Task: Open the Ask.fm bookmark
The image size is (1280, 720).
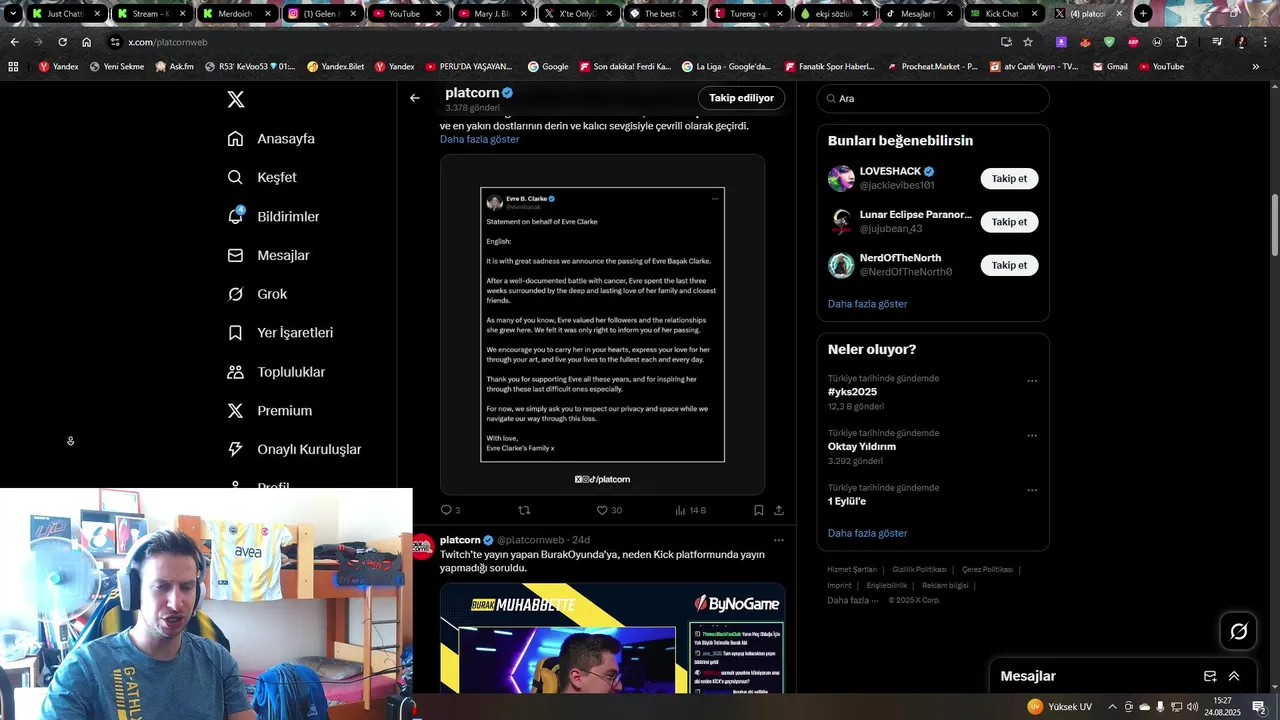Action: 174,66
